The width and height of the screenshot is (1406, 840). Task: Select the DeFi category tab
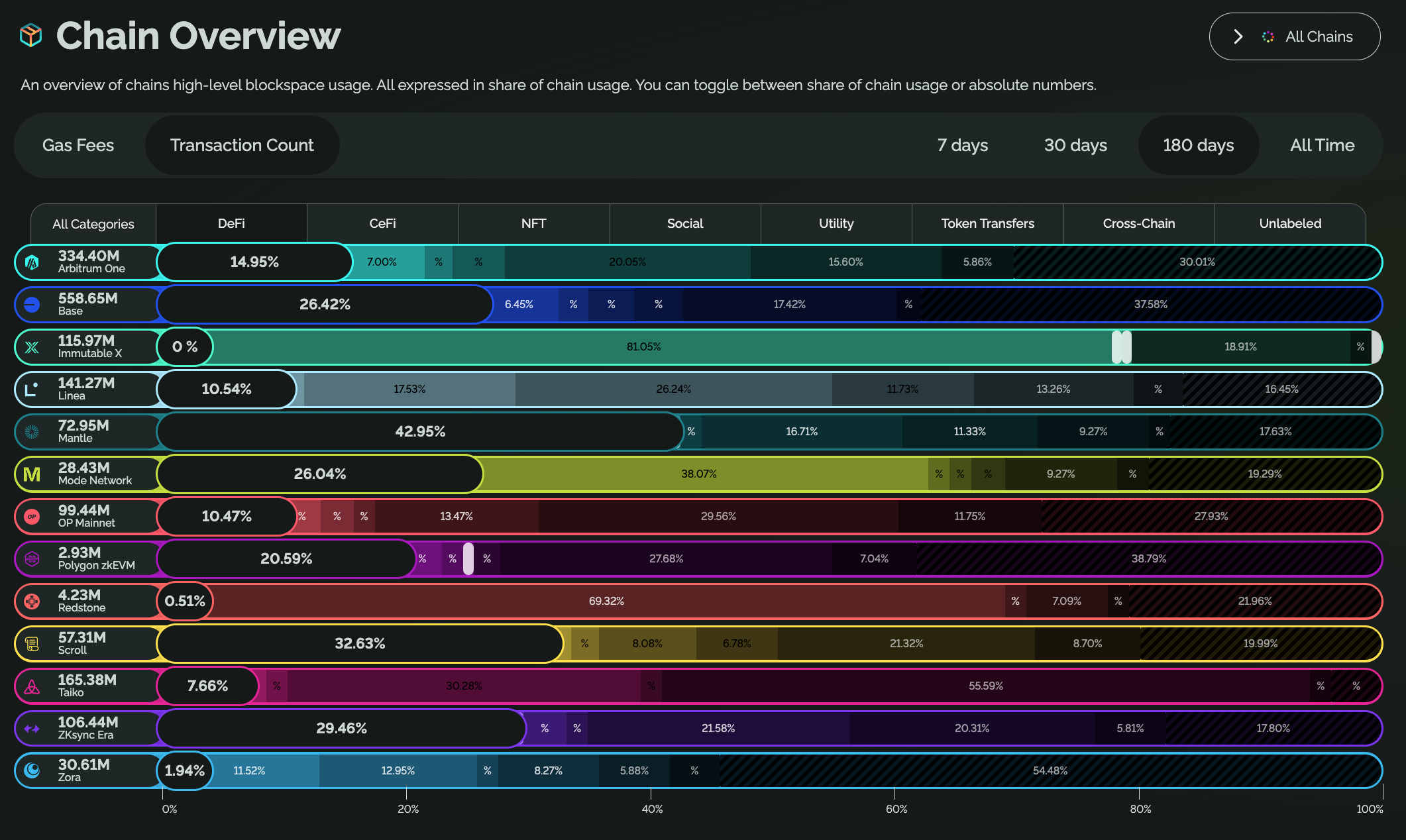pyautogui.click(x=231, y=224)
